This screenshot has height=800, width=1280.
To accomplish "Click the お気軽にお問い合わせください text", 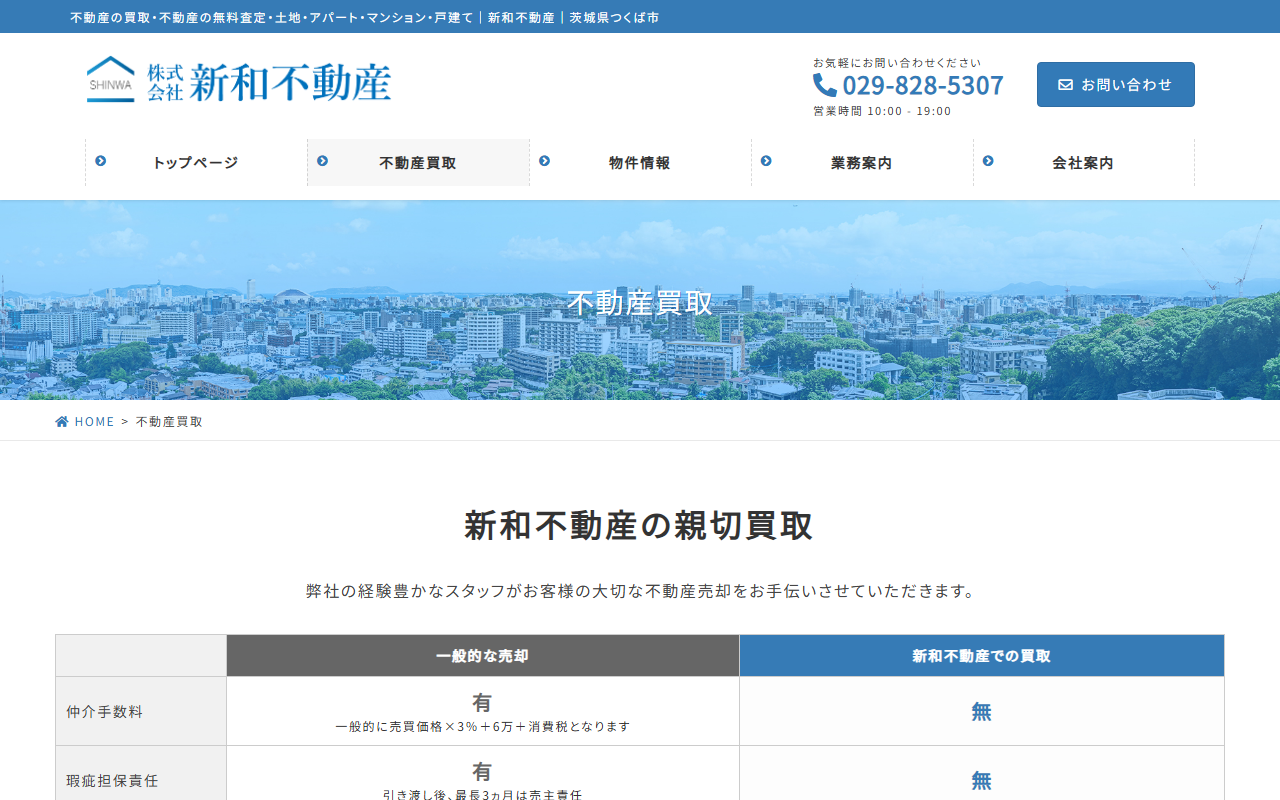I will tap(897, 63).
